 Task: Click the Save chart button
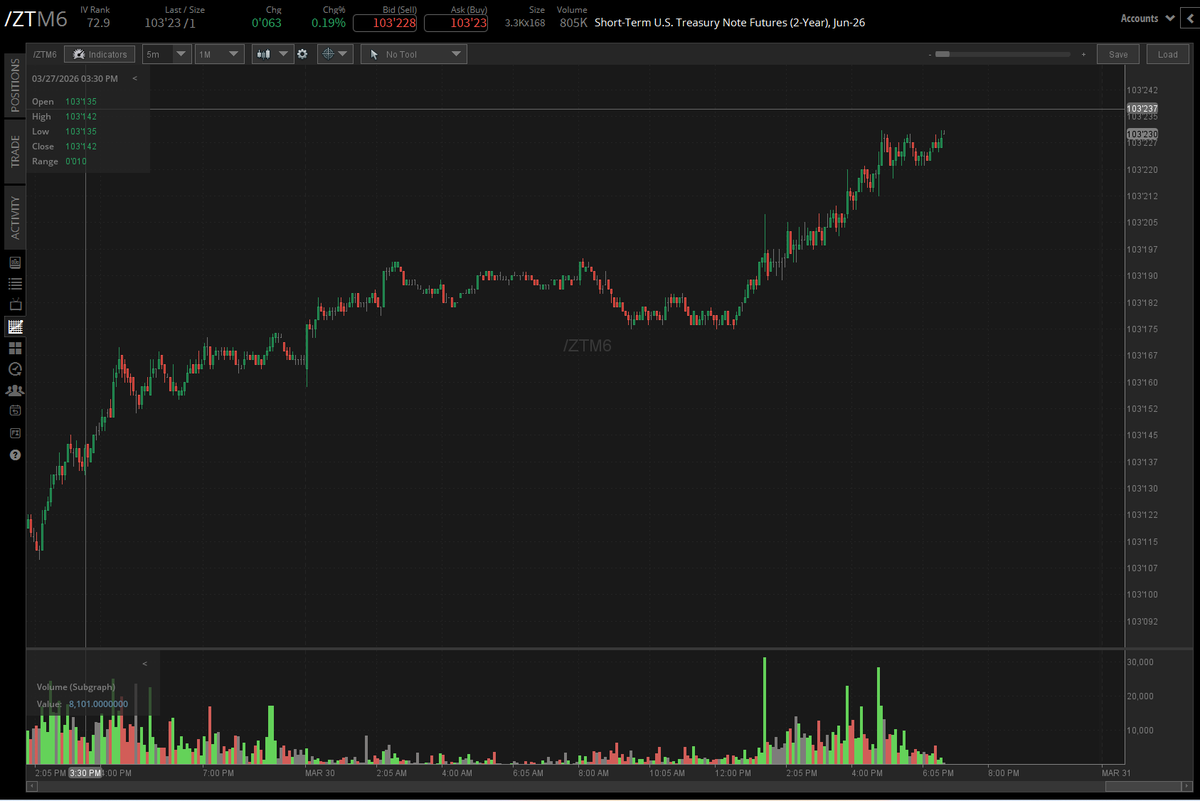coord(1117,54)
